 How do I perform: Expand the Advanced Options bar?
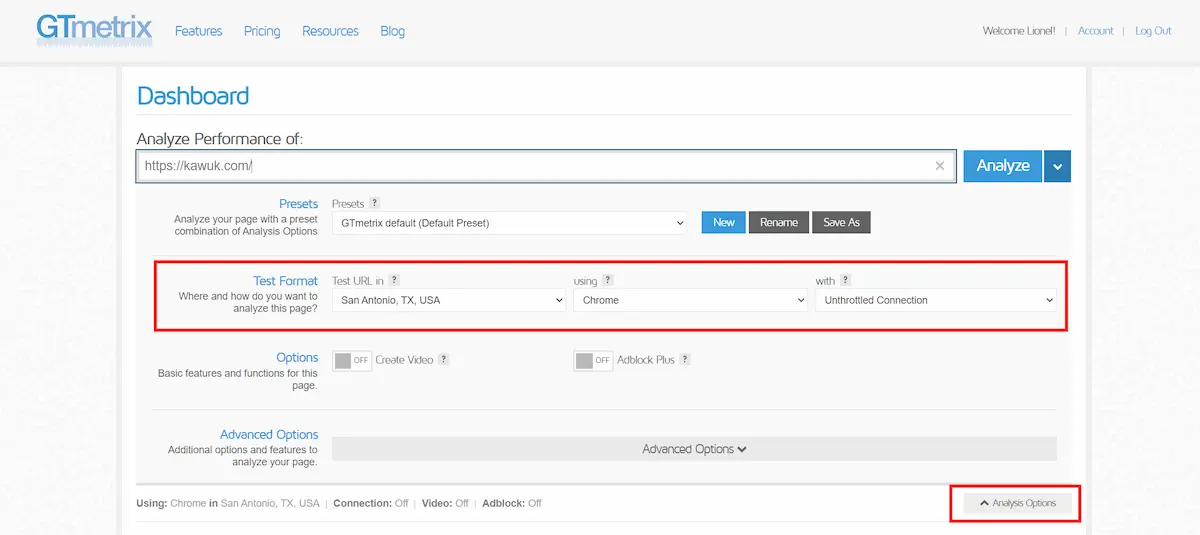click(x=694, y=449)
